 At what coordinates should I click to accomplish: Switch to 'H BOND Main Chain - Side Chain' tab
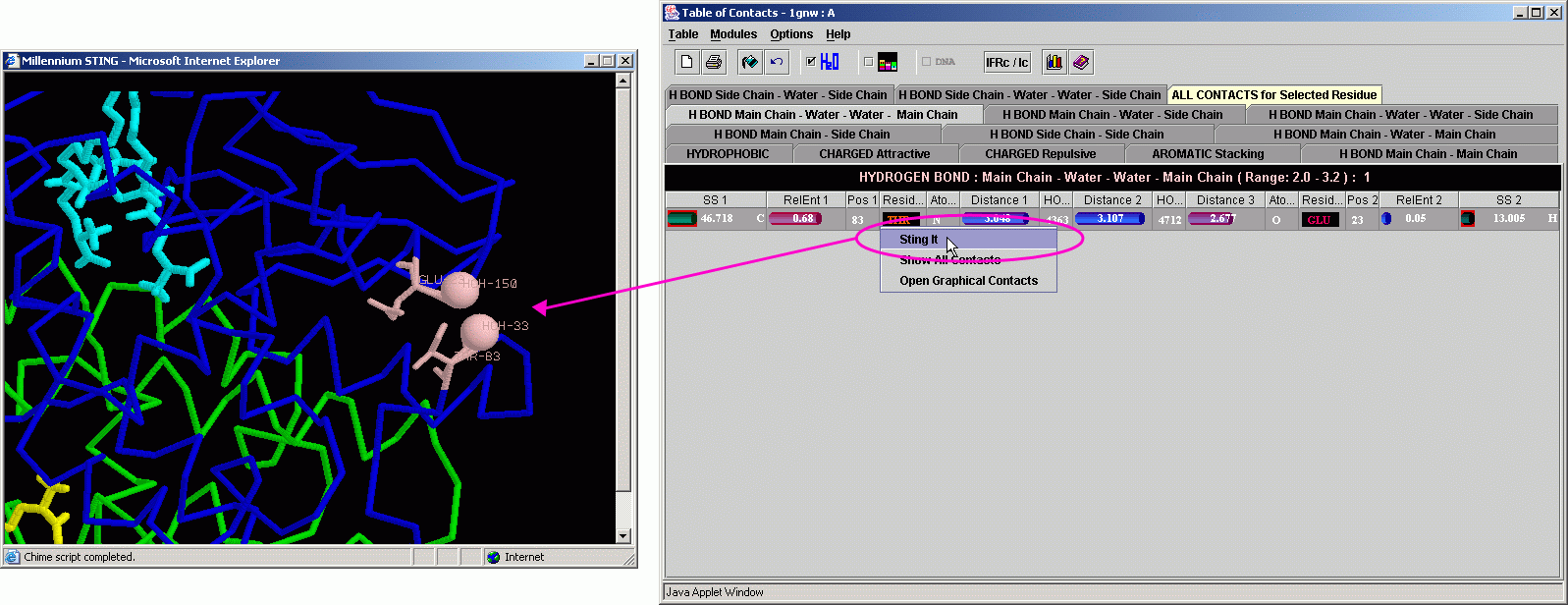tap(802, 135)
